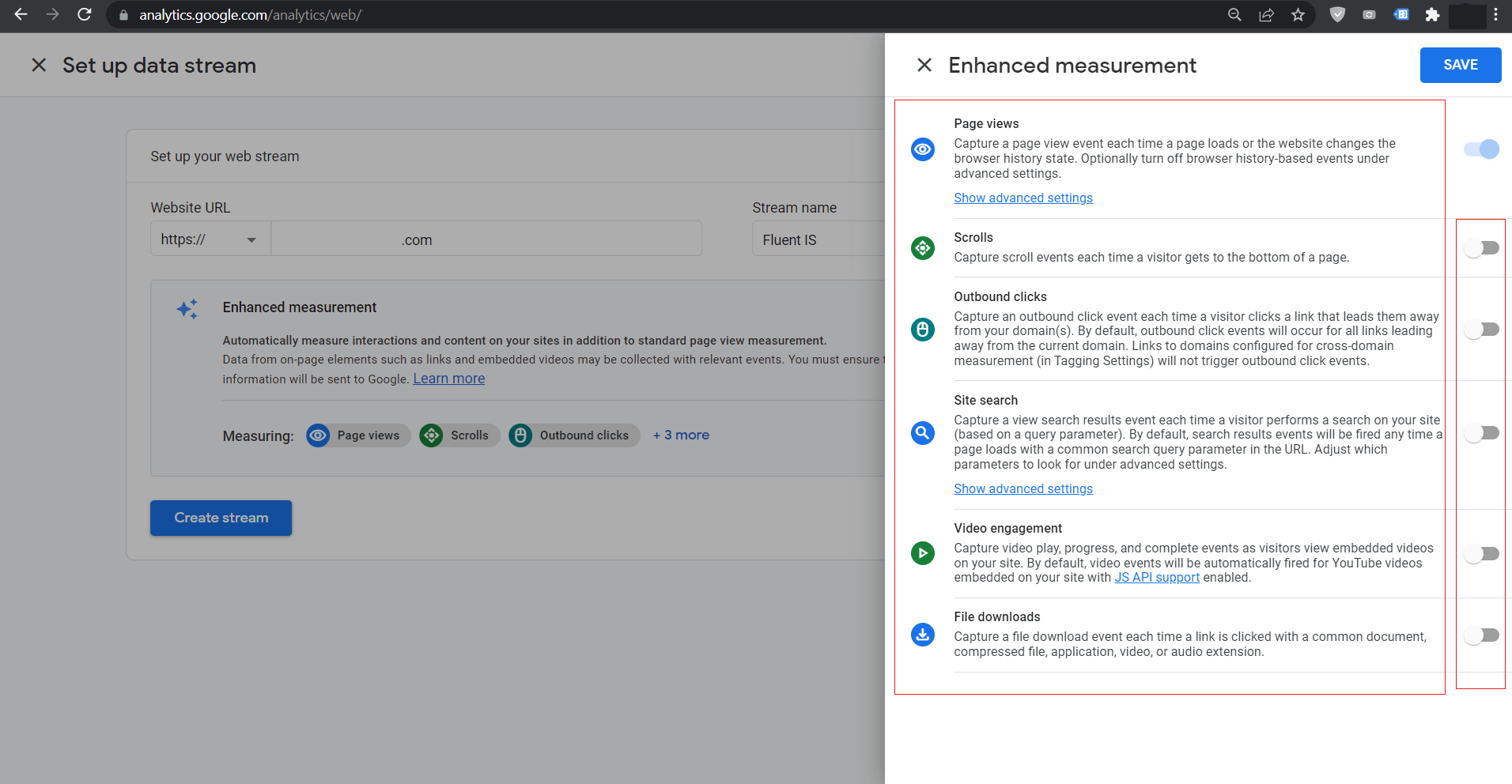Image resolution: width=1512 pixels, height=784 pixels.
Task: Enable the Scrolls toggle
Action: [1481, 248]
